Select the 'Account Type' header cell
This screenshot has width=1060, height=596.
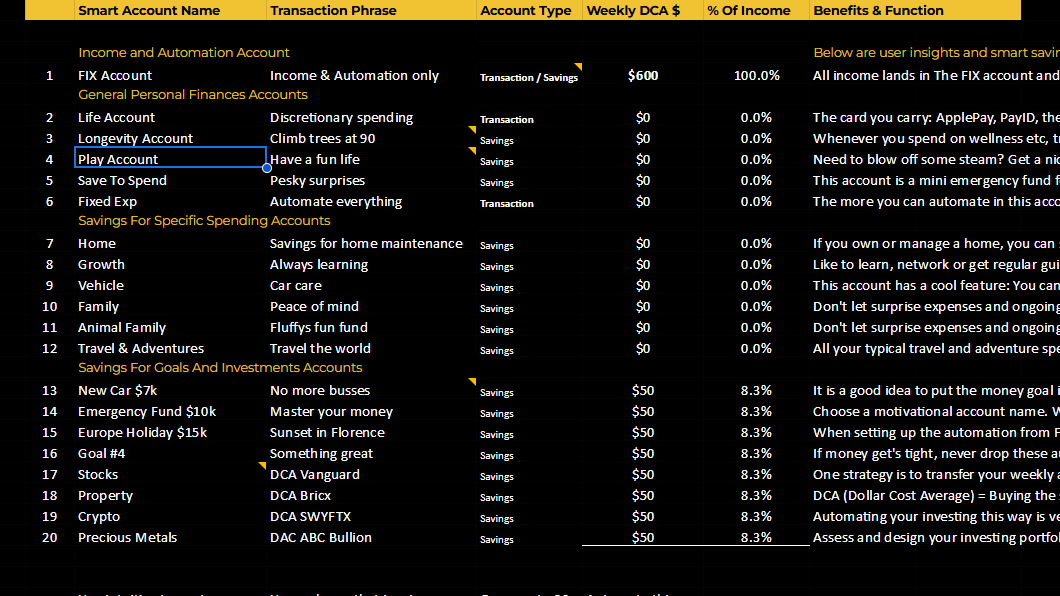point(529,10)
